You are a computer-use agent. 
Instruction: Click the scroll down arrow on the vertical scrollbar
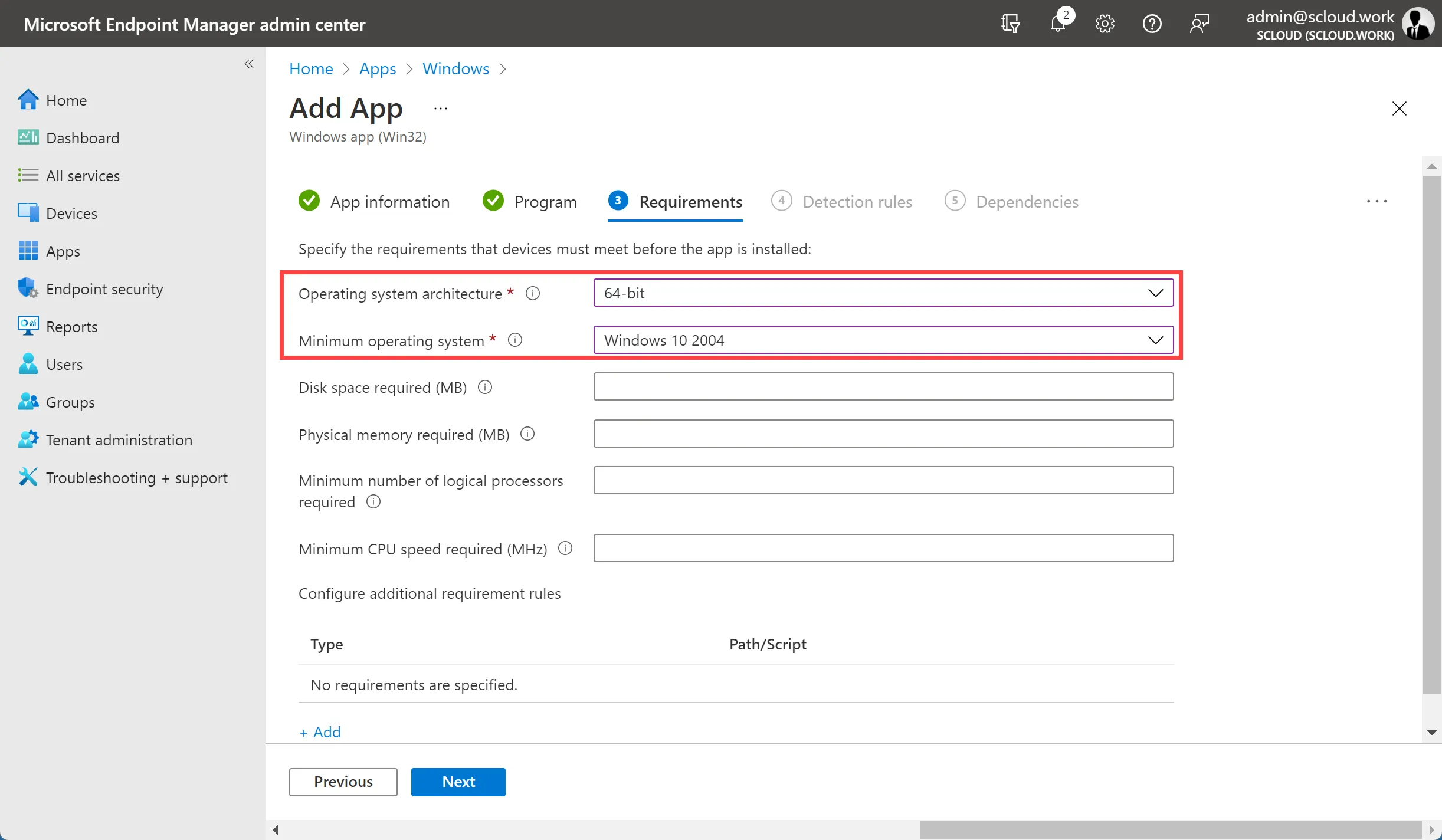1432,733
